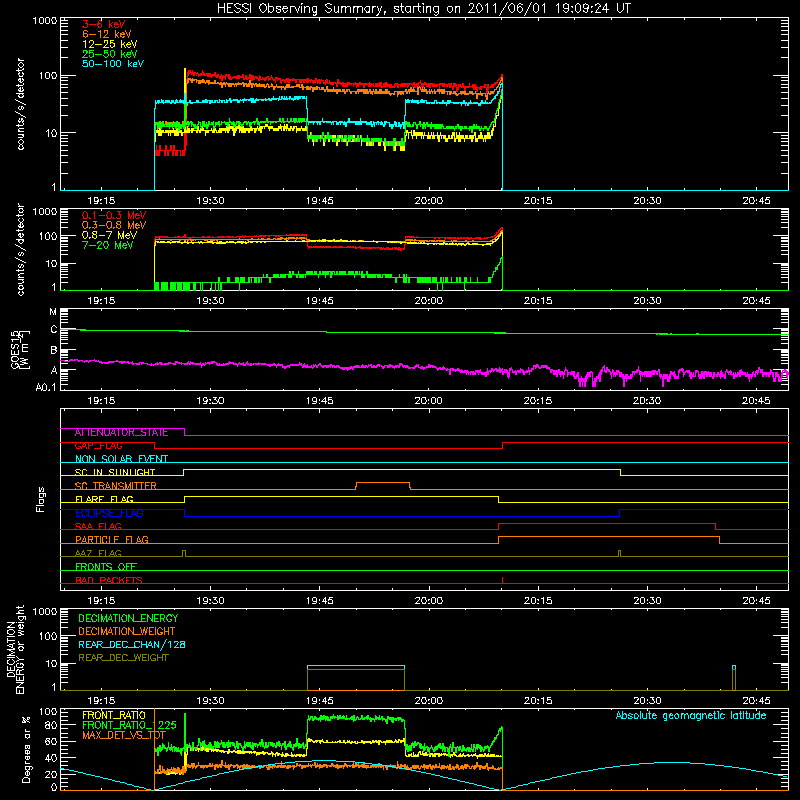This screenshot has height=800, width=800.
Task: Select the yellow FRONT_RATIO legend label
Action: point(114,715)
